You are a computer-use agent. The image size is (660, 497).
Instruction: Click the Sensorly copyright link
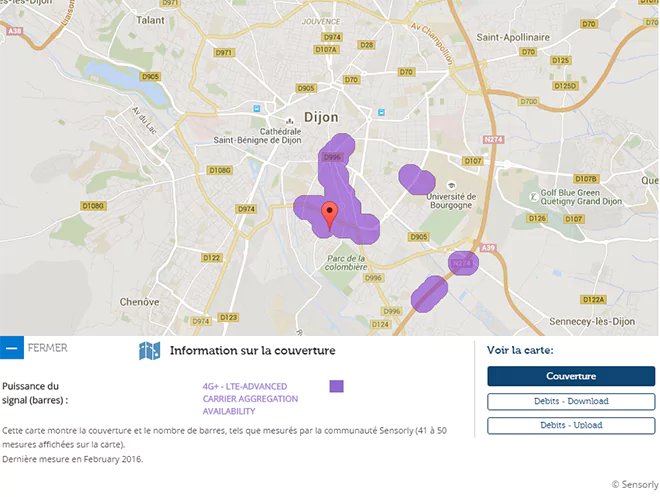click(635, 485)
